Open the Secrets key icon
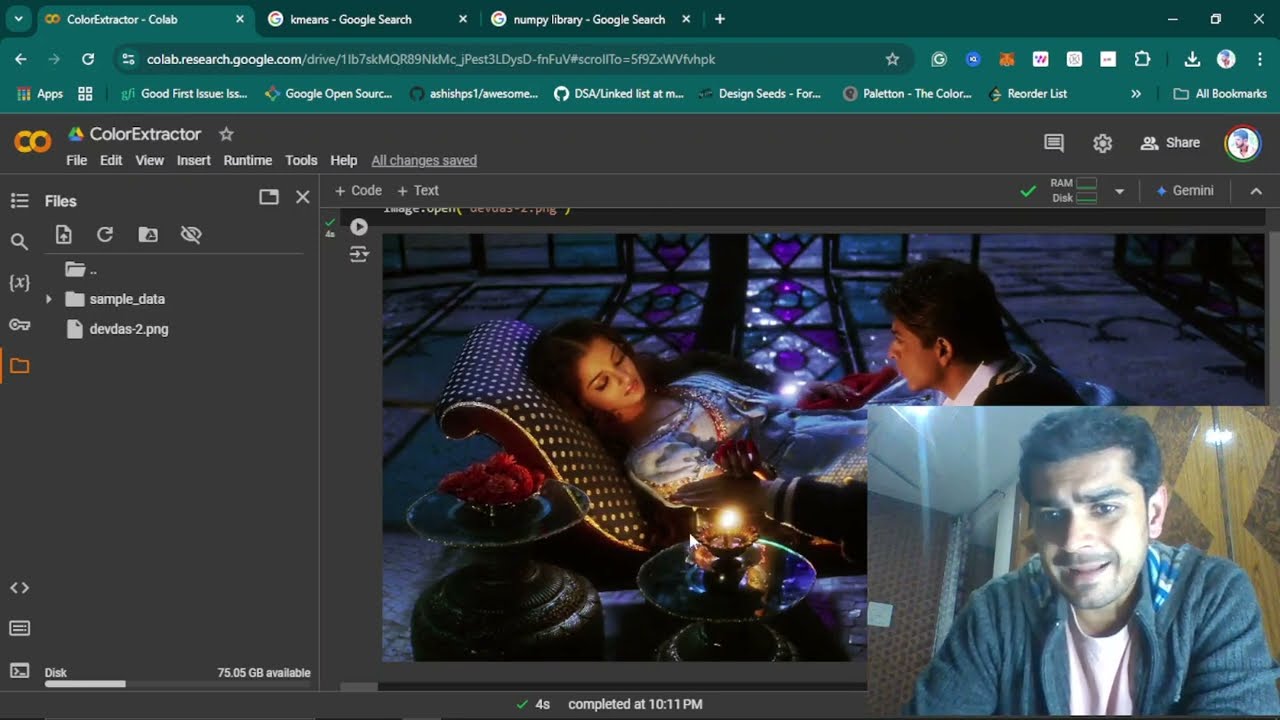This screenshot has height=720, width=1280. (19, 324)
